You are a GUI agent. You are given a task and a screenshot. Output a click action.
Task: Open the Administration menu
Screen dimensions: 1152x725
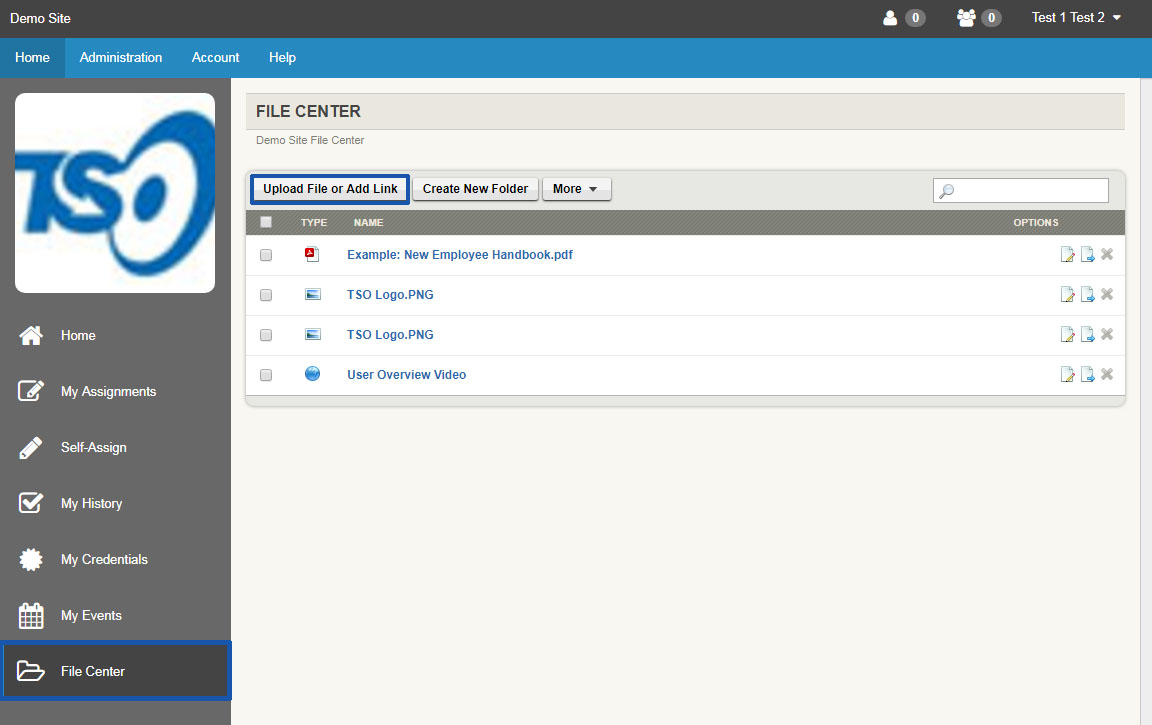(x=120, y=57)
